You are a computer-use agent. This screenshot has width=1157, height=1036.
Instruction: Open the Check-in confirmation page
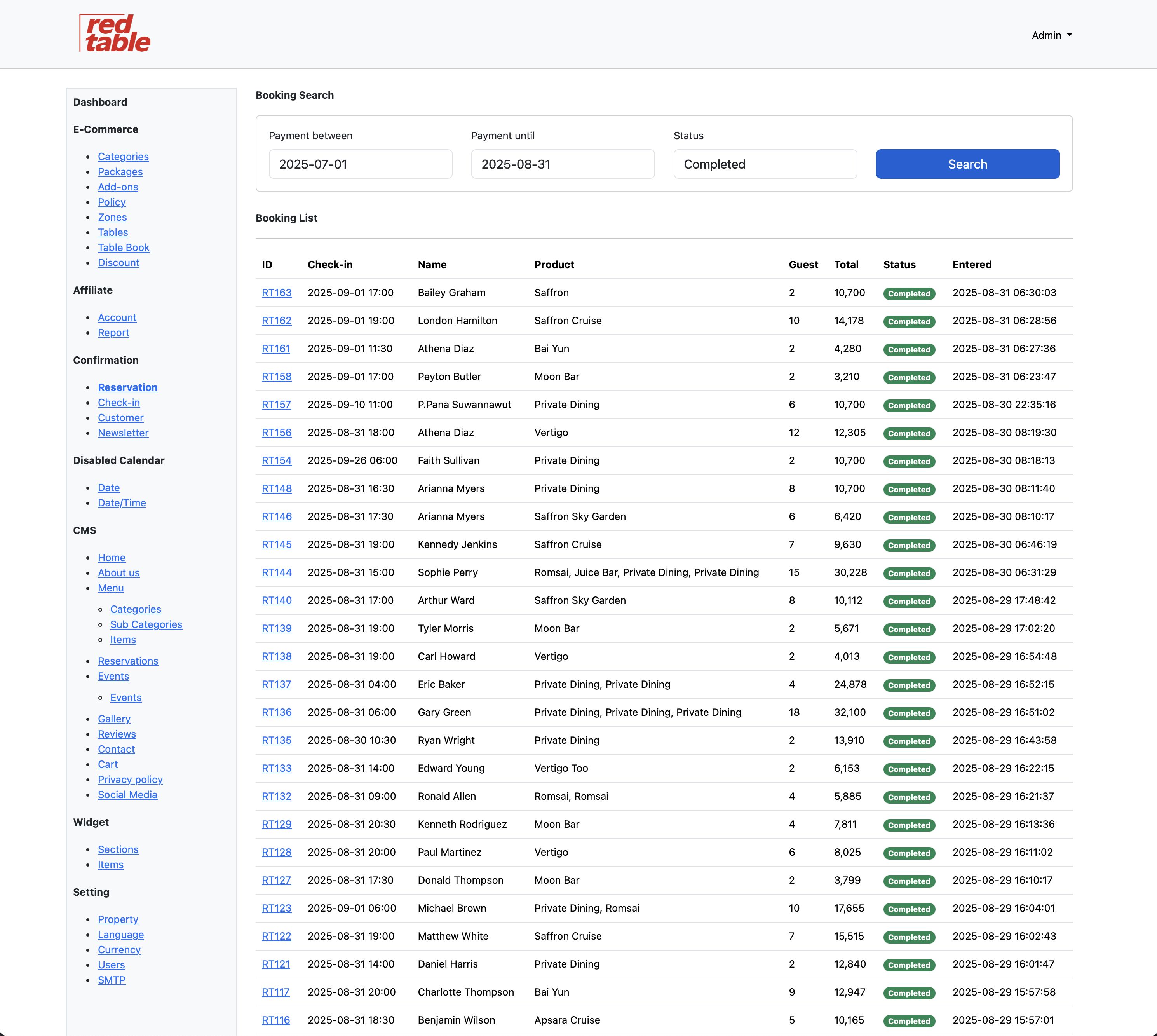tap(118, 403)
